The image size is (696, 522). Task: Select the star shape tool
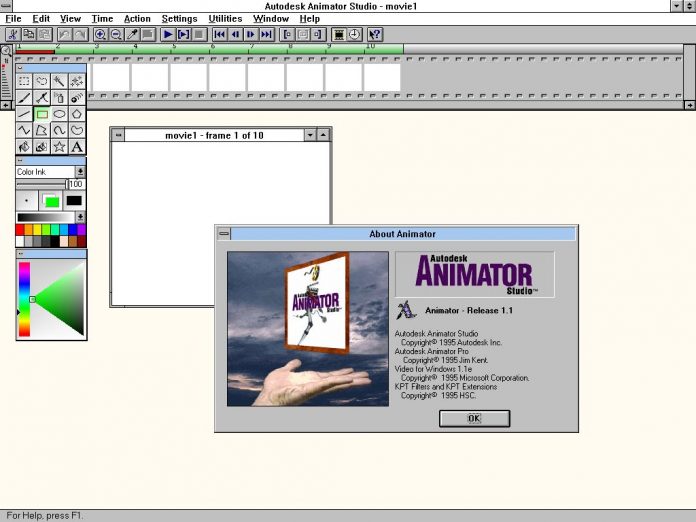(x=59, y=147)
